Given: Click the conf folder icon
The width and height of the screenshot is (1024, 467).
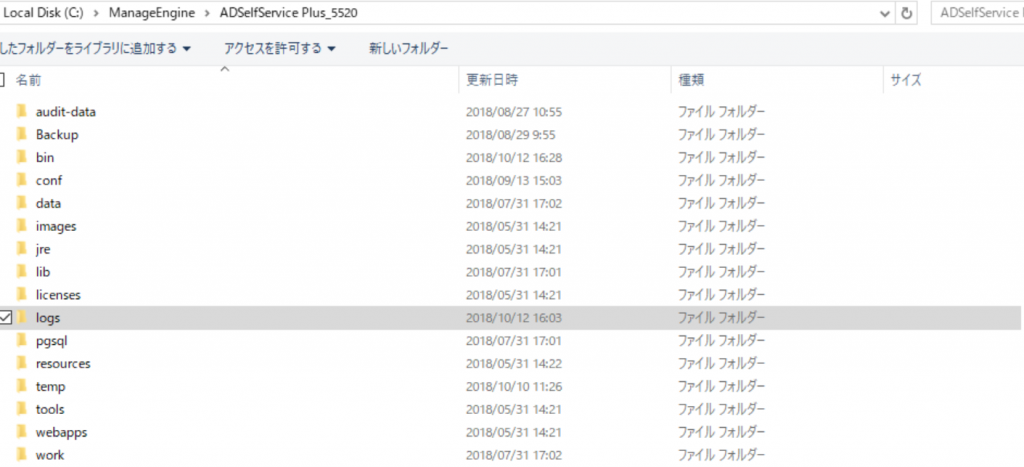Looking at the screenshot, I should point(22,180).
